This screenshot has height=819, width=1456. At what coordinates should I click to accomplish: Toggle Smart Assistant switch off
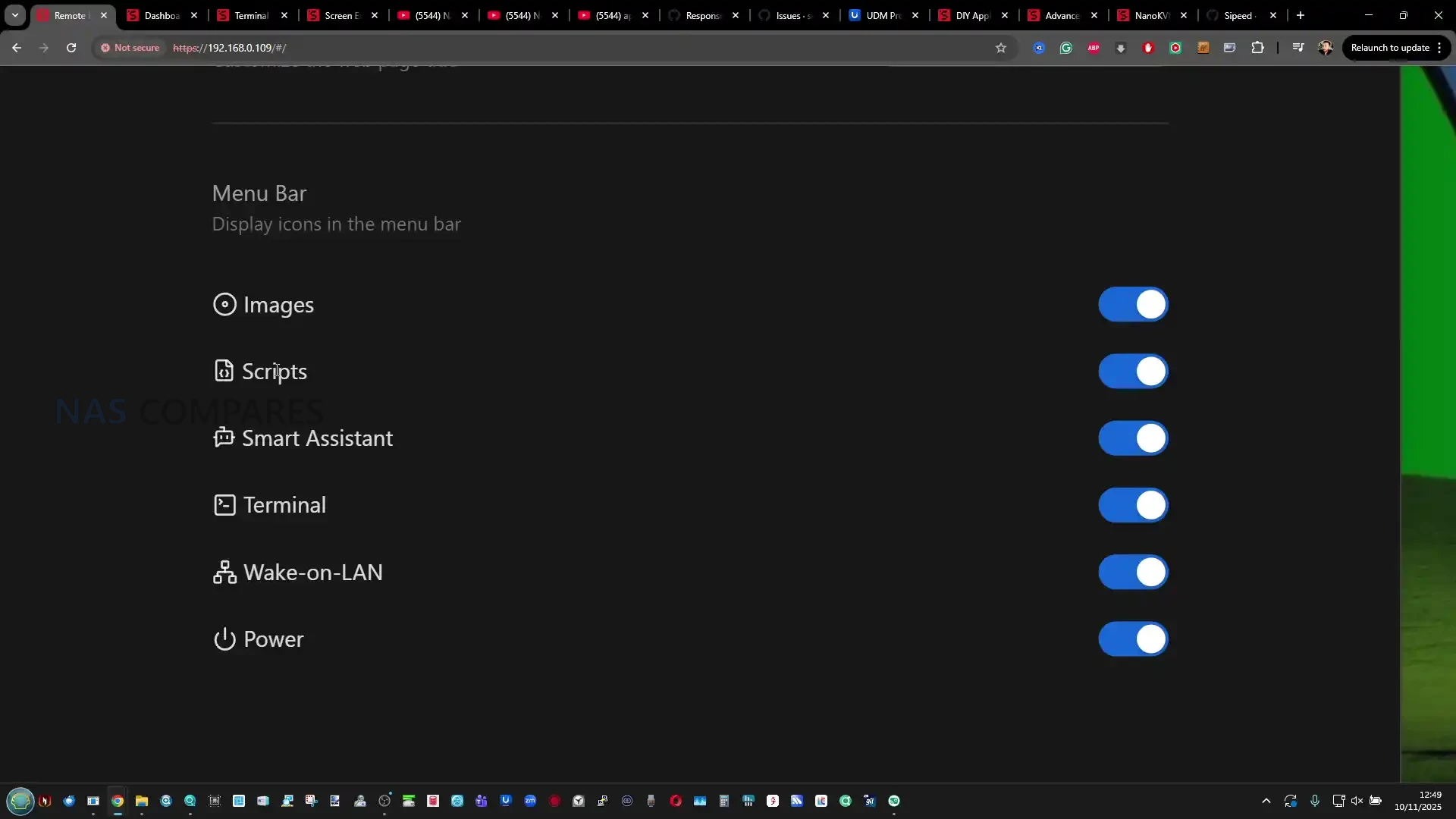[x=1133, y=438]
